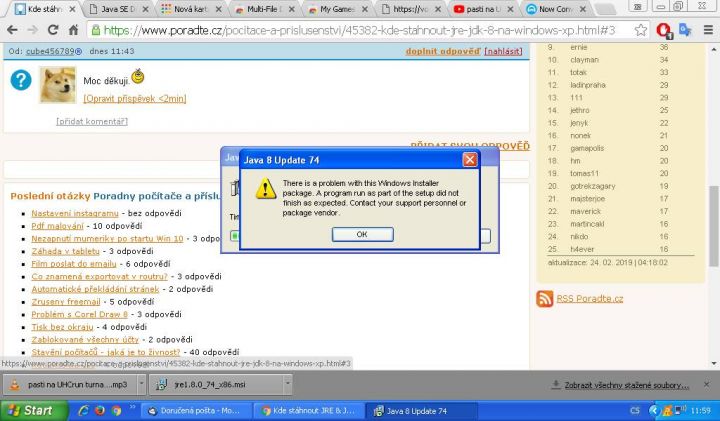Click the browser back arrow
Viewport: 720px width, 421px height.
point(12,30)
